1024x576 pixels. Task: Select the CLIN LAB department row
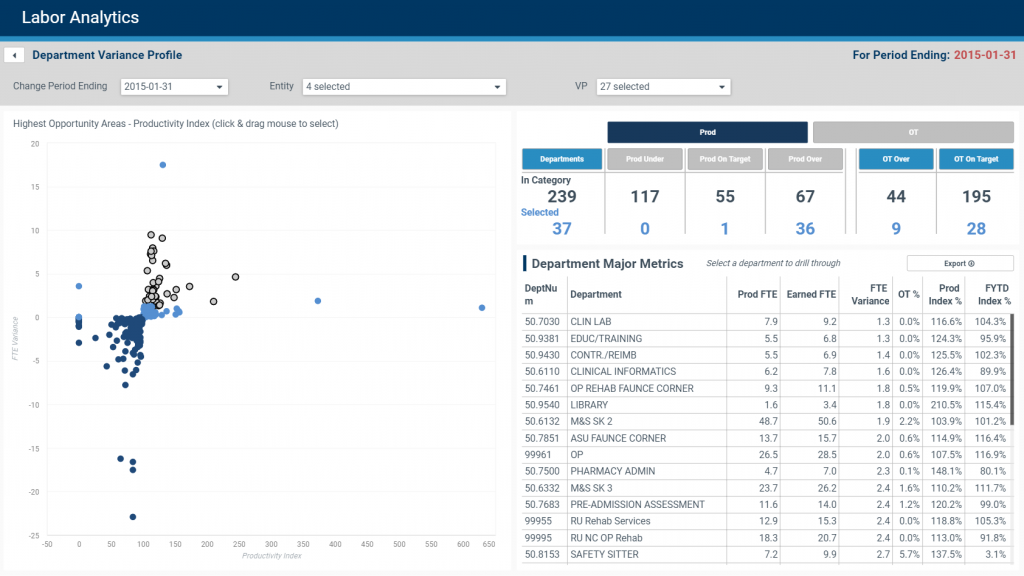700,321
